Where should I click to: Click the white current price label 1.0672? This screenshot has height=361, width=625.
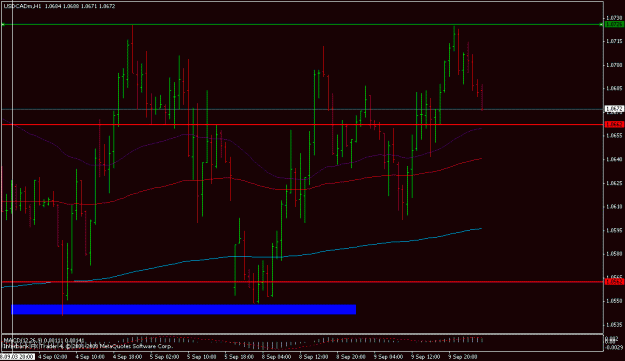(x=614, y=109)
